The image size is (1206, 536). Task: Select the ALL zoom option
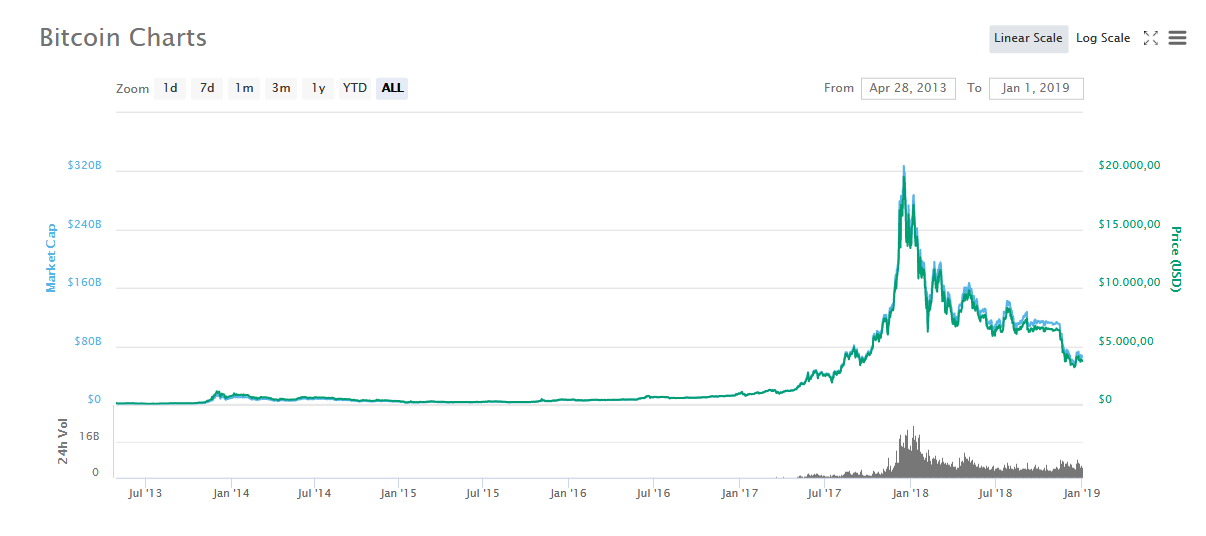[x=392, y=88]
